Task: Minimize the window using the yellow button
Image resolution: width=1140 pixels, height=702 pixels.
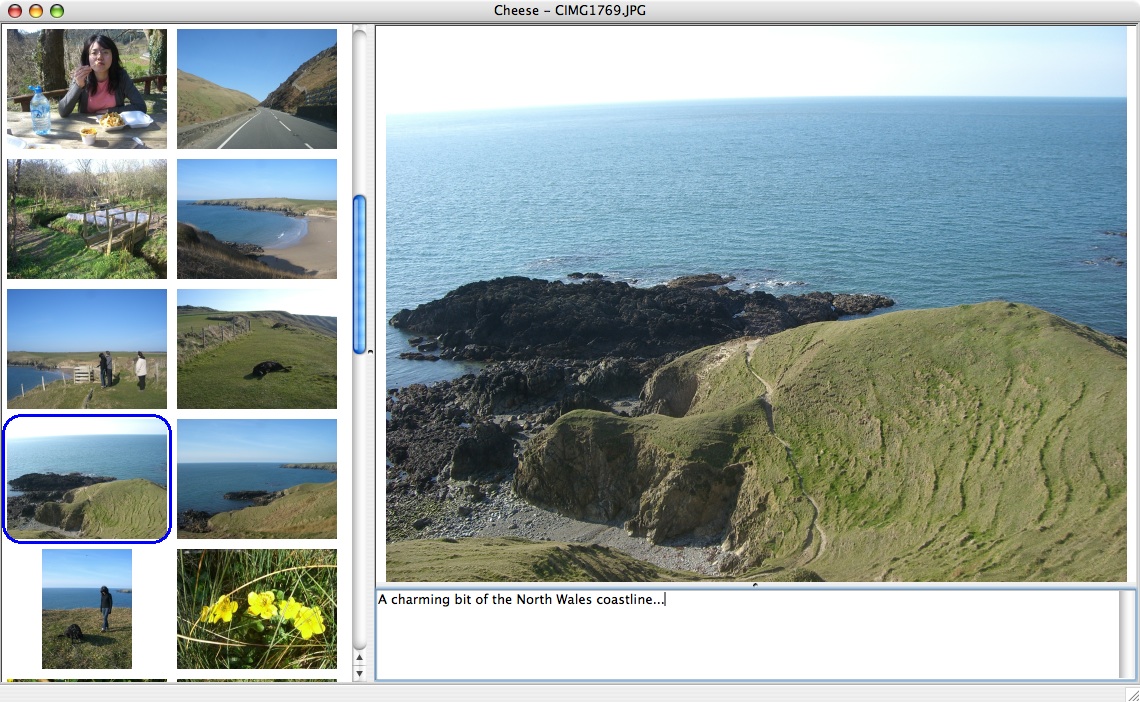Action: coord(36,11)
